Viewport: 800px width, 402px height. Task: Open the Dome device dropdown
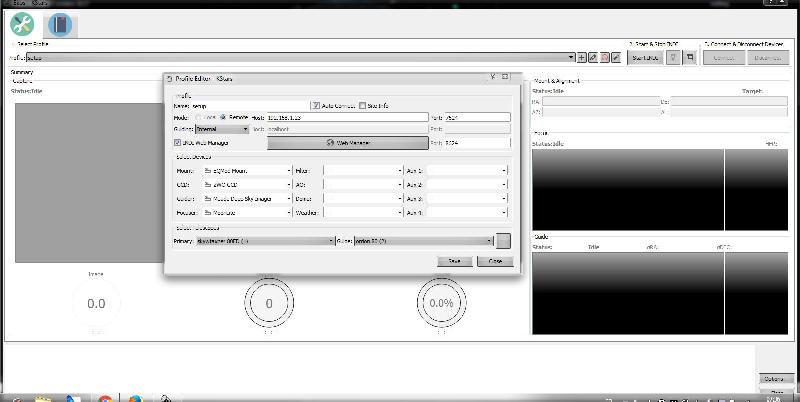pos(363,199)
